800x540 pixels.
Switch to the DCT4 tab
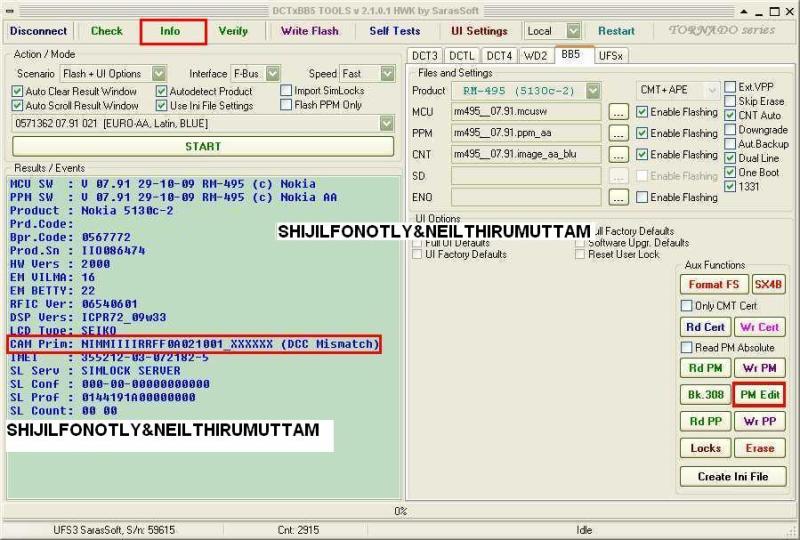[499, 56]
